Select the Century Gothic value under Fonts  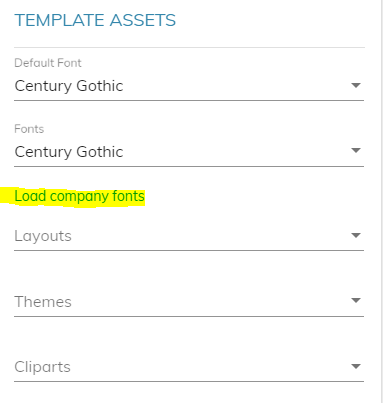pos(69,152)
